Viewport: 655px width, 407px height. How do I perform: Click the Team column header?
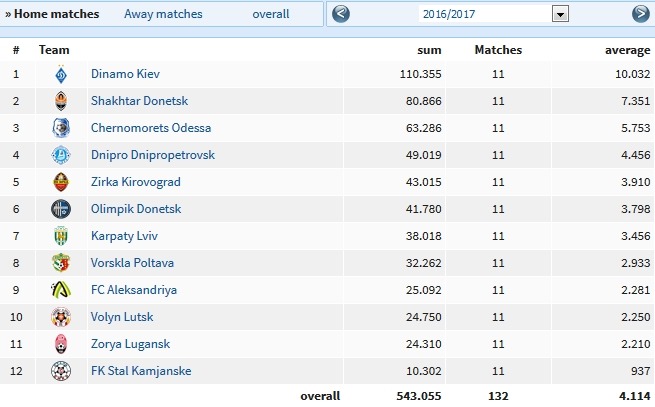click(x=54, y=50)
